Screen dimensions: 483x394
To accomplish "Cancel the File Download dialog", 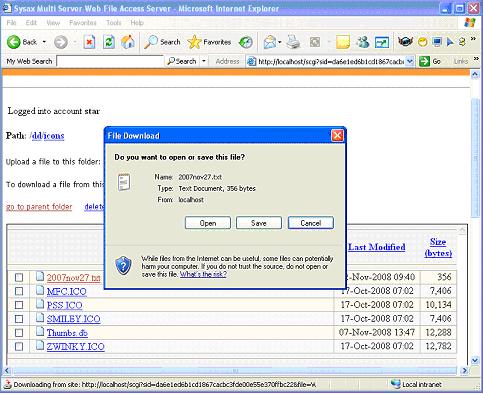I will point(311,223).
